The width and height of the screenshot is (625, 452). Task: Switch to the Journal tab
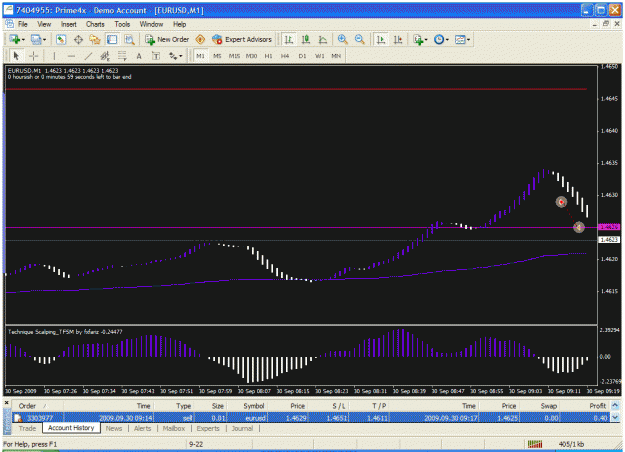tap(242, 428)
